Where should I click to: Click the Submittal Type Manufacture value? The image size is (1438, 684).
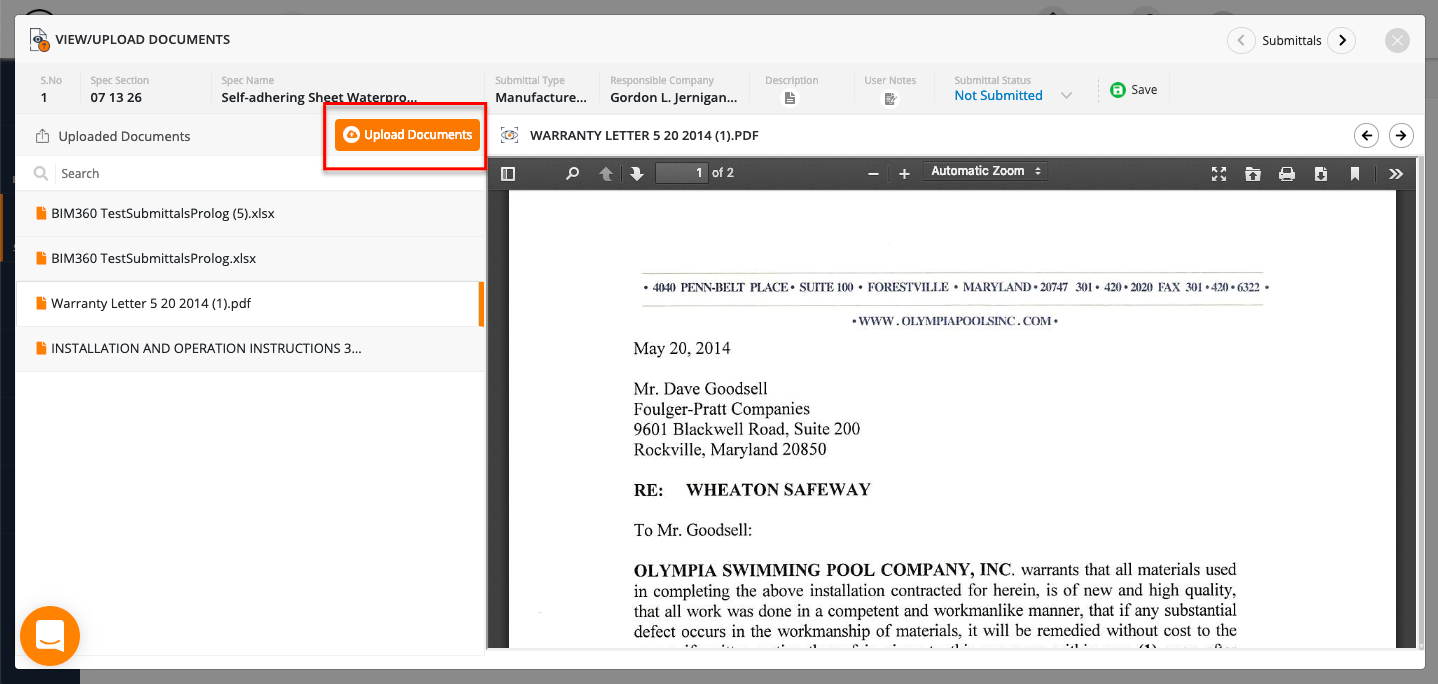(541, 98)
